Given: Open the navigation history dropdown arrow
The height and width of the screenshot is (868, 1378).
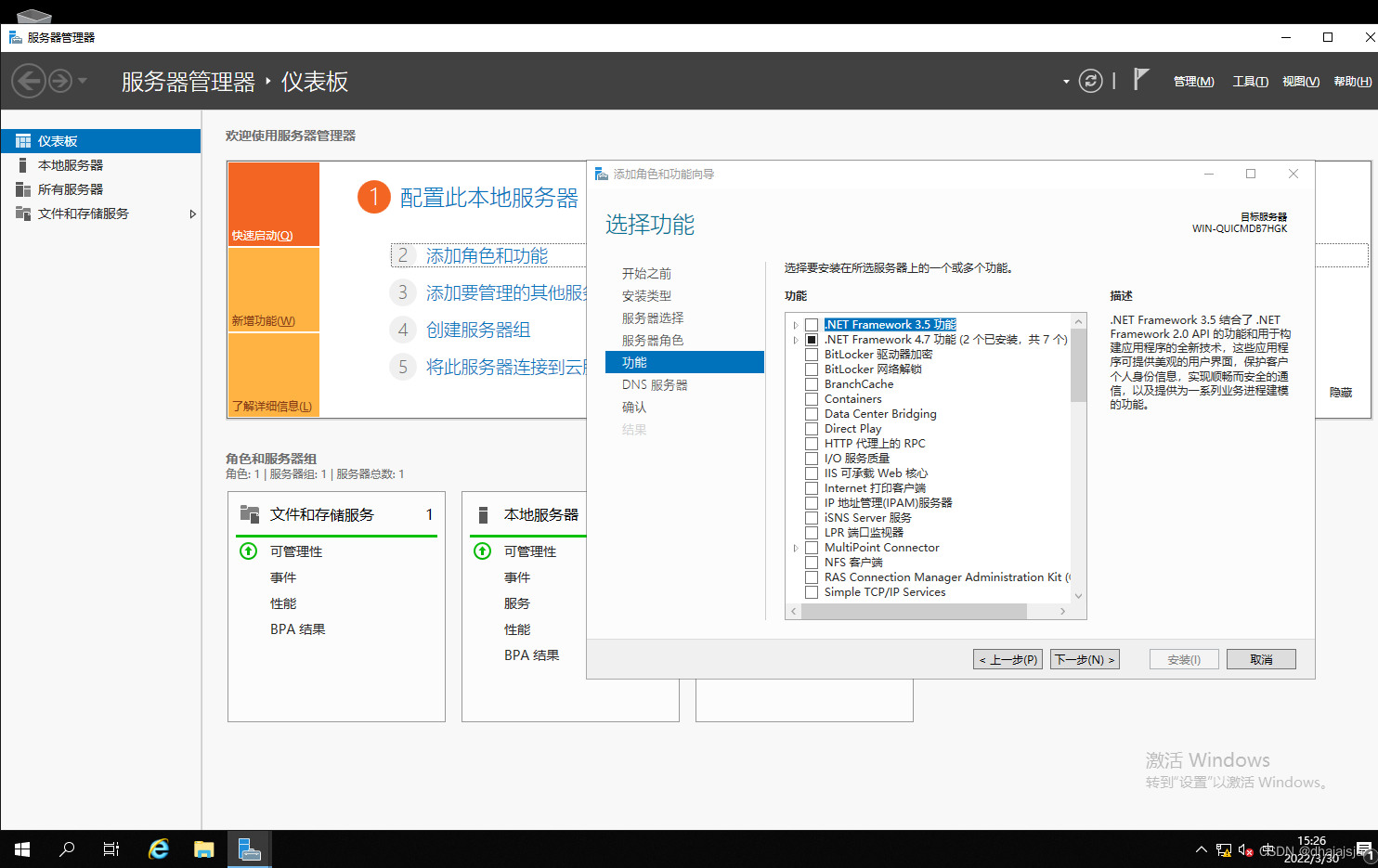Looking at the screenshot, I should pyautogui.click(x=83, y=81).
